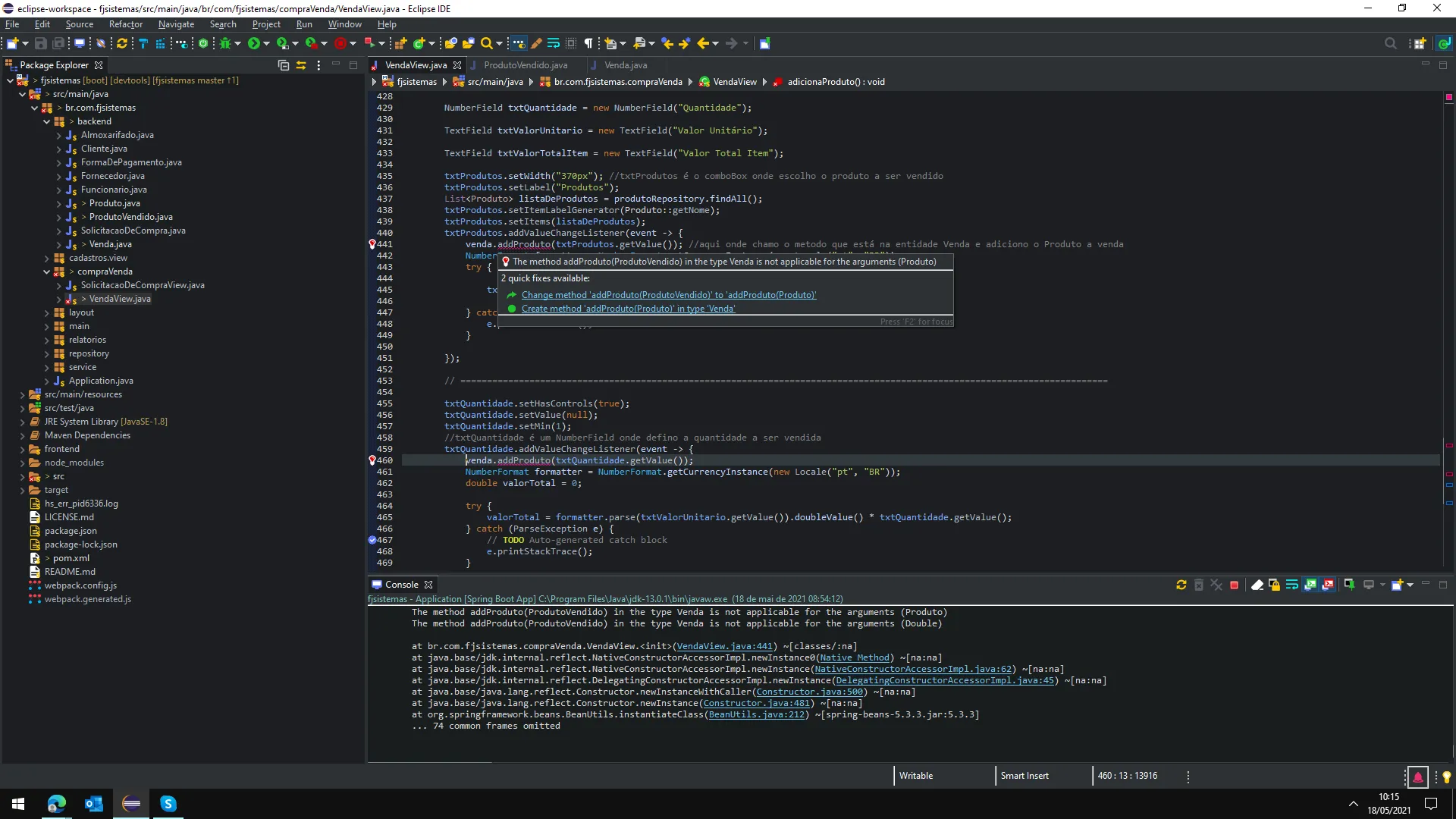Toggle Skip All Breakpoints
This screenshot has height=819, width=1456.
click(x=99, y=43)
